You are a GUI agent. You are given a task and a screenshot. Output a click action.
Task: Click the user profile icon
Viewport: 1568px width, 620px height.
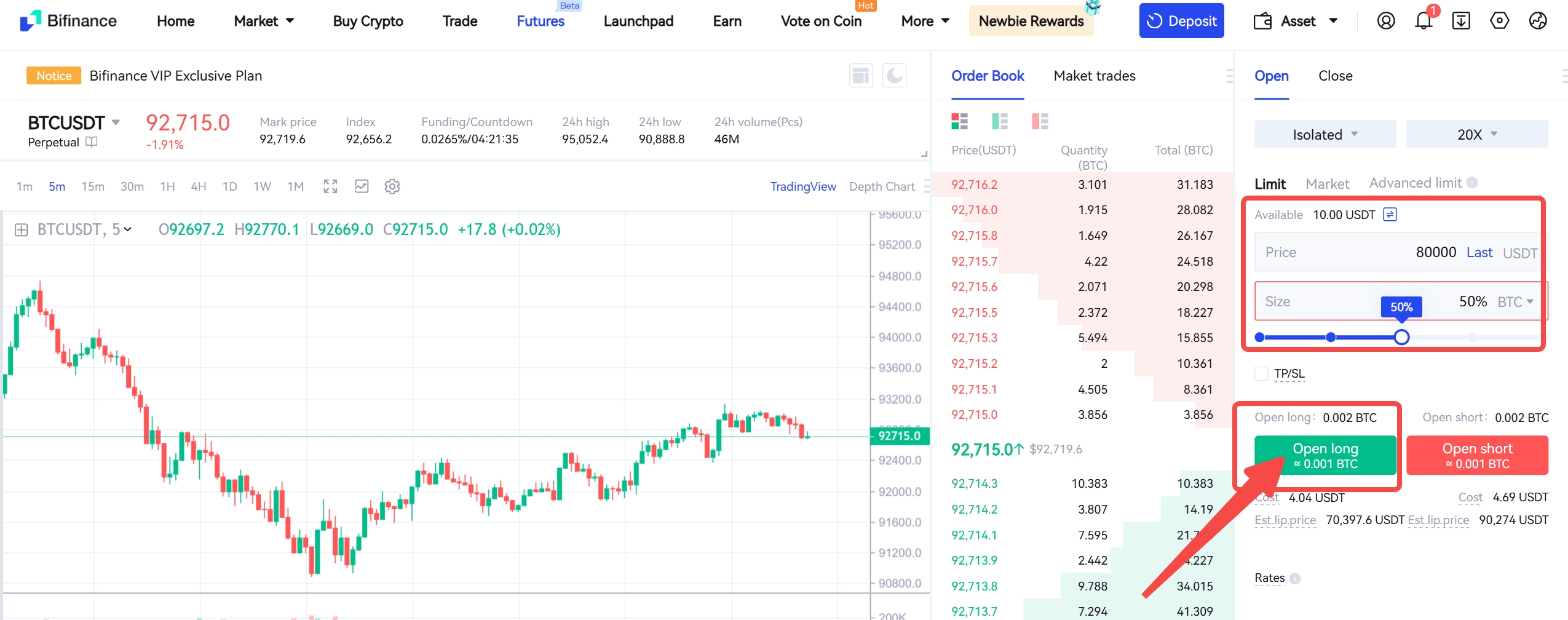1385,21
